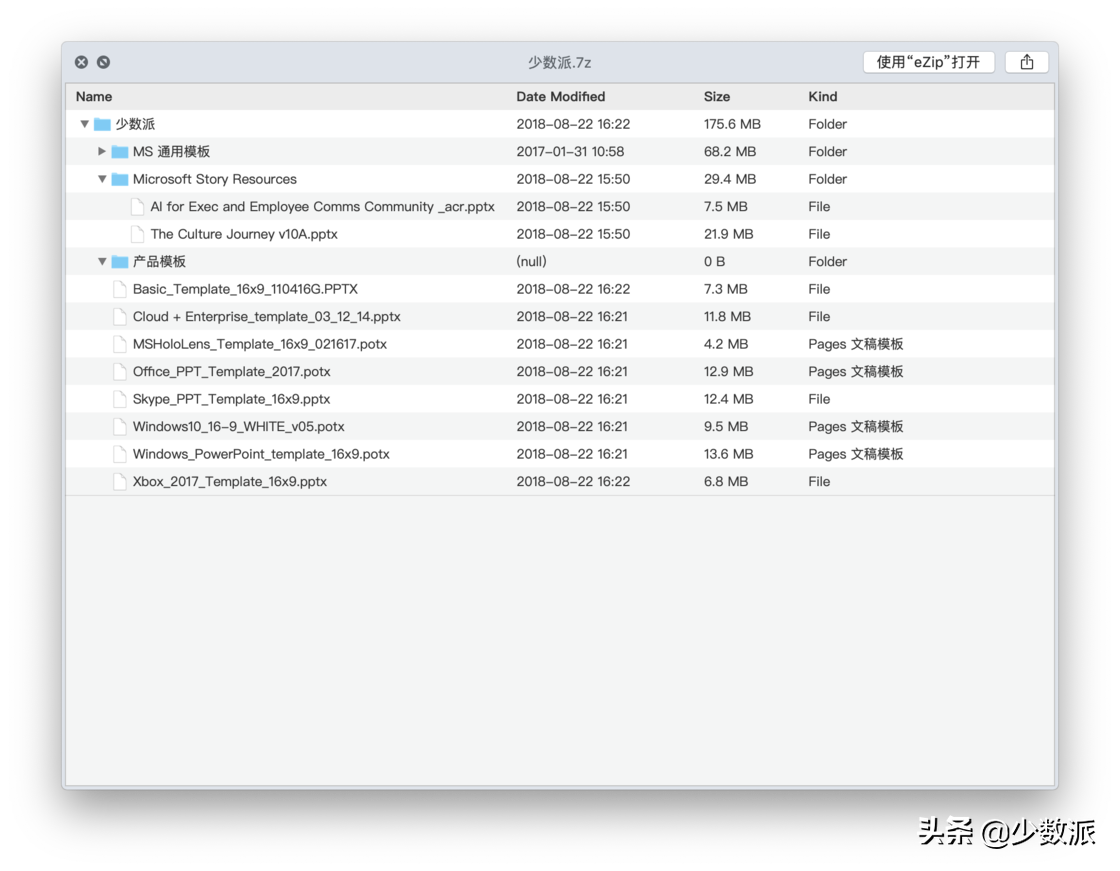Image resolution: width=1120 pixels, height=871 pixels.
Task: Sort files by the Size column header
Action: click(717, 96)
